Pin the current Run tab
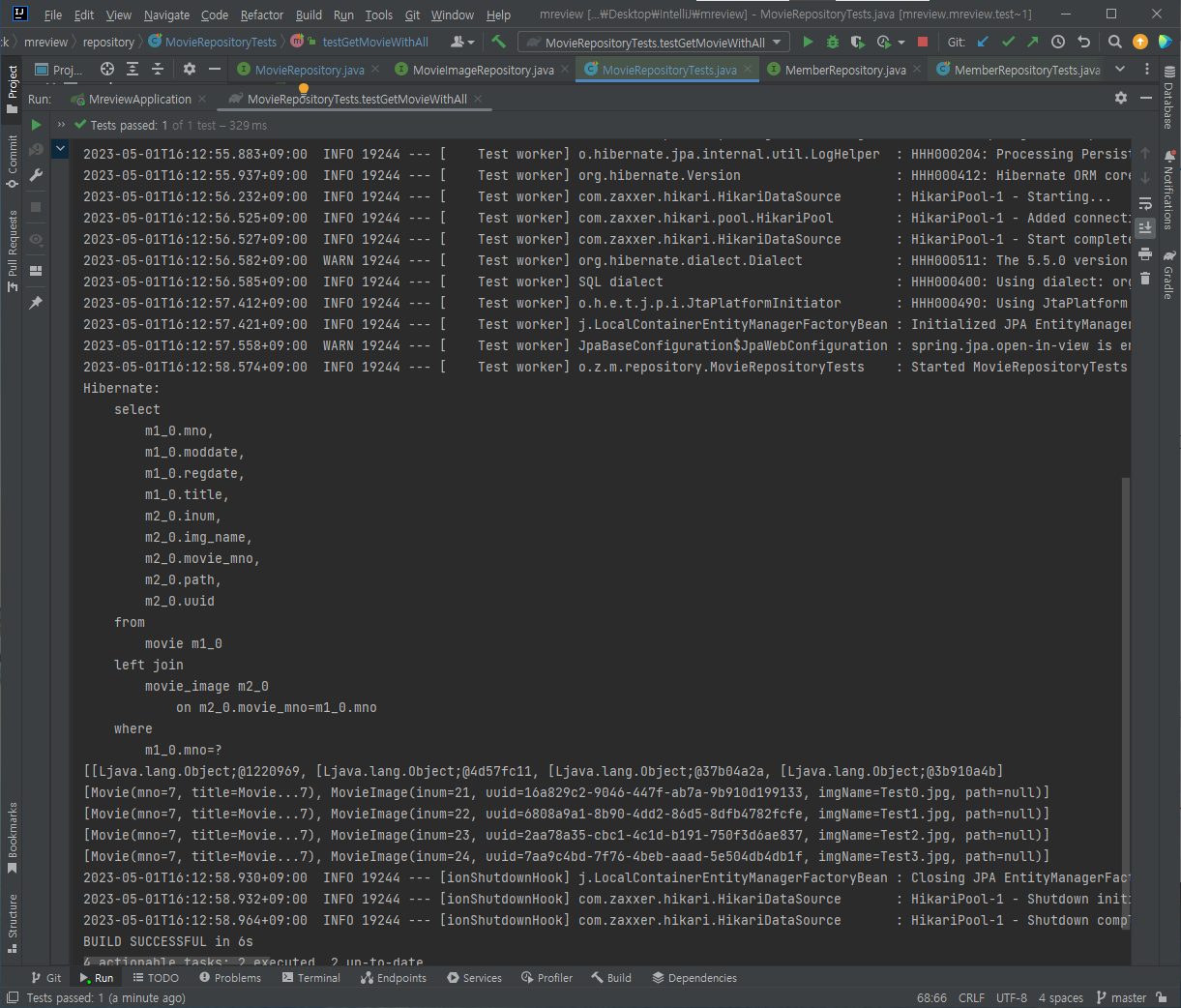The height and width of the screenshot is (1008, 1181). [36, 303]
